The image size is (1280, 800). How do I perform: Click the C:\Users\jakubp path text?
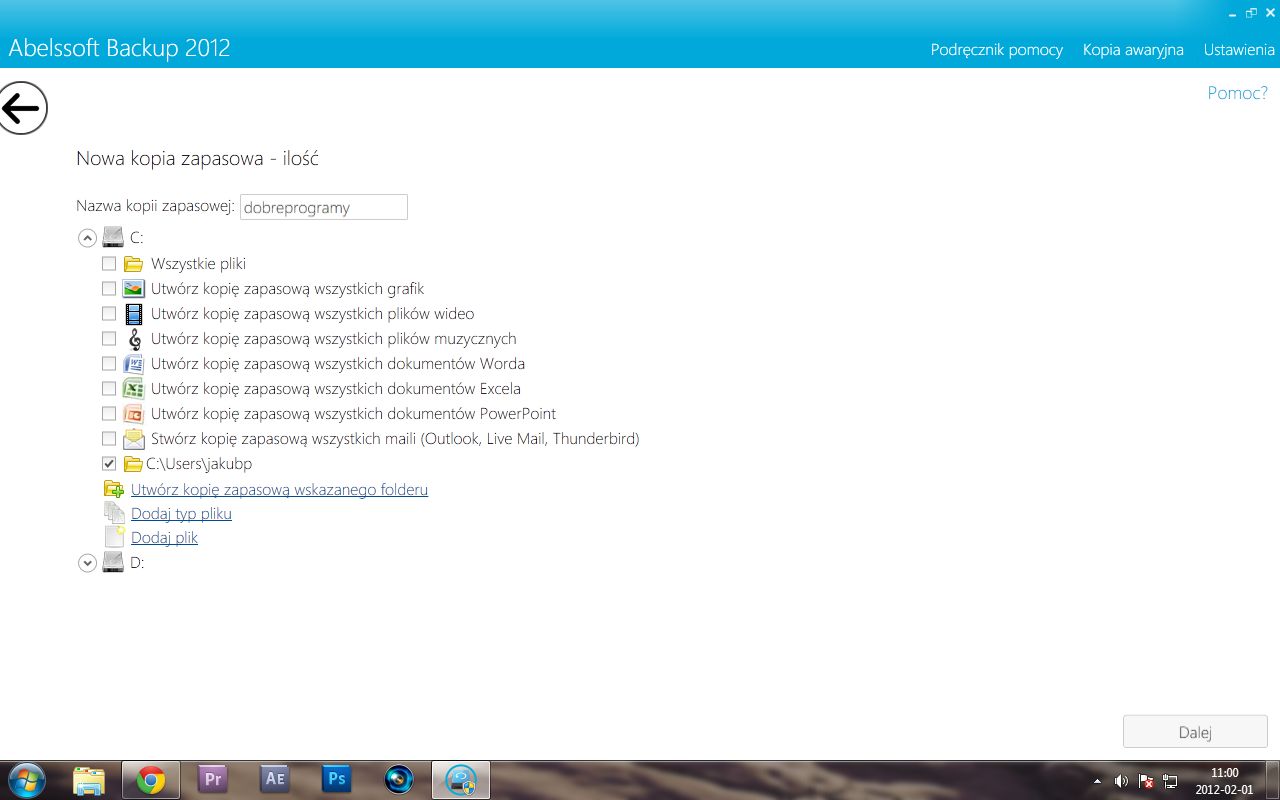(199, 464)
